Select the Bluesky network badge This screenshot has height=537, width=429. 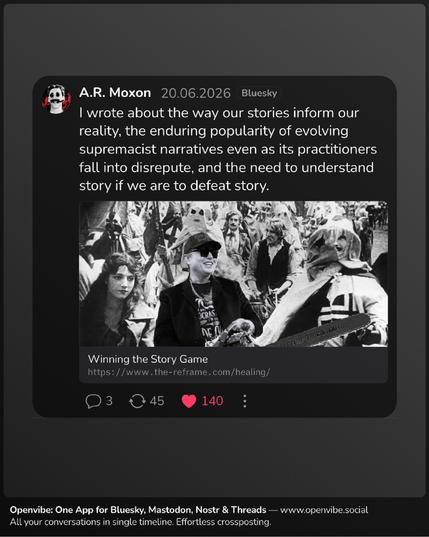[259, 93]
